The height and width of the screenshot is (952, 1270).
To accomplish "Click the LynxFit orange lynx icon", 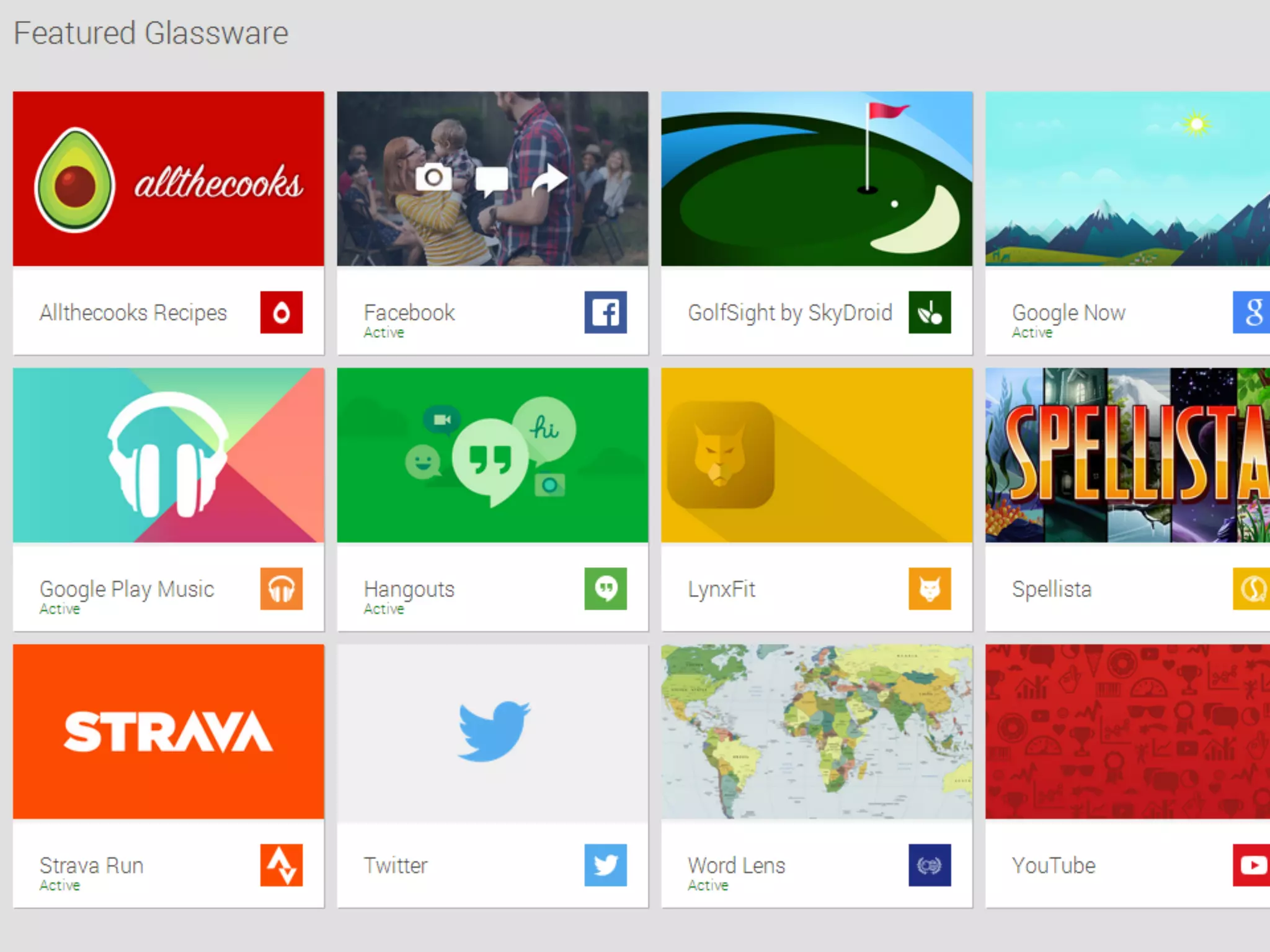I will point(929,589).
